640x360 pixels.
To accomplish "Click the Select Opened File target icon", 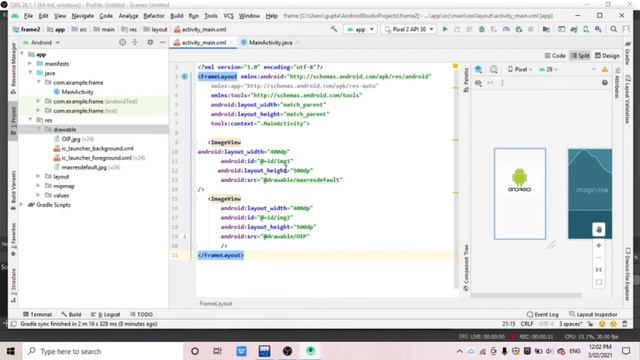I will [x=122, y=42].
